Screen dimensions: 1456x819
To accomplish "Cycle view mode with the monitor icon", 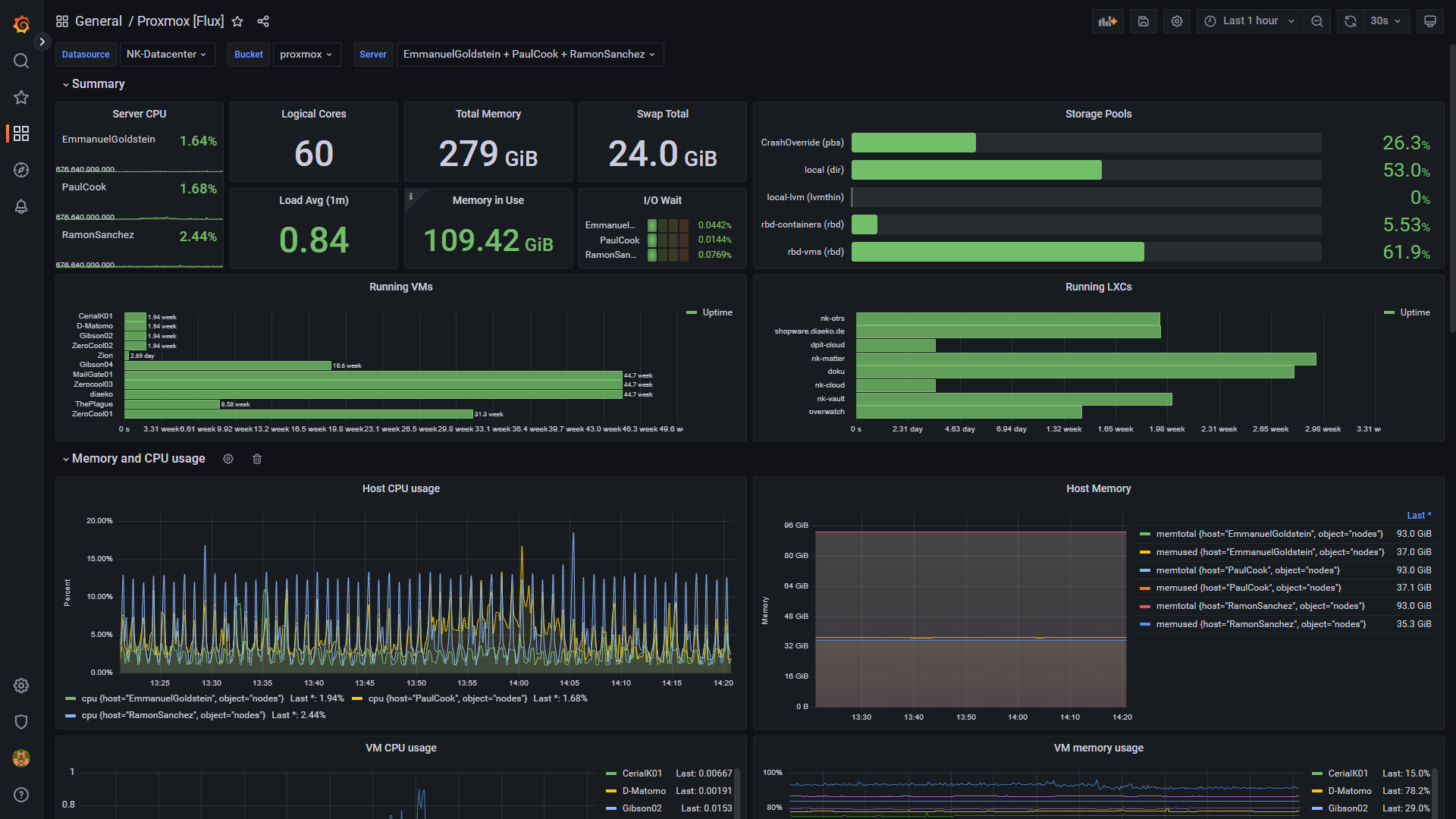I will tap(1430, 21).
